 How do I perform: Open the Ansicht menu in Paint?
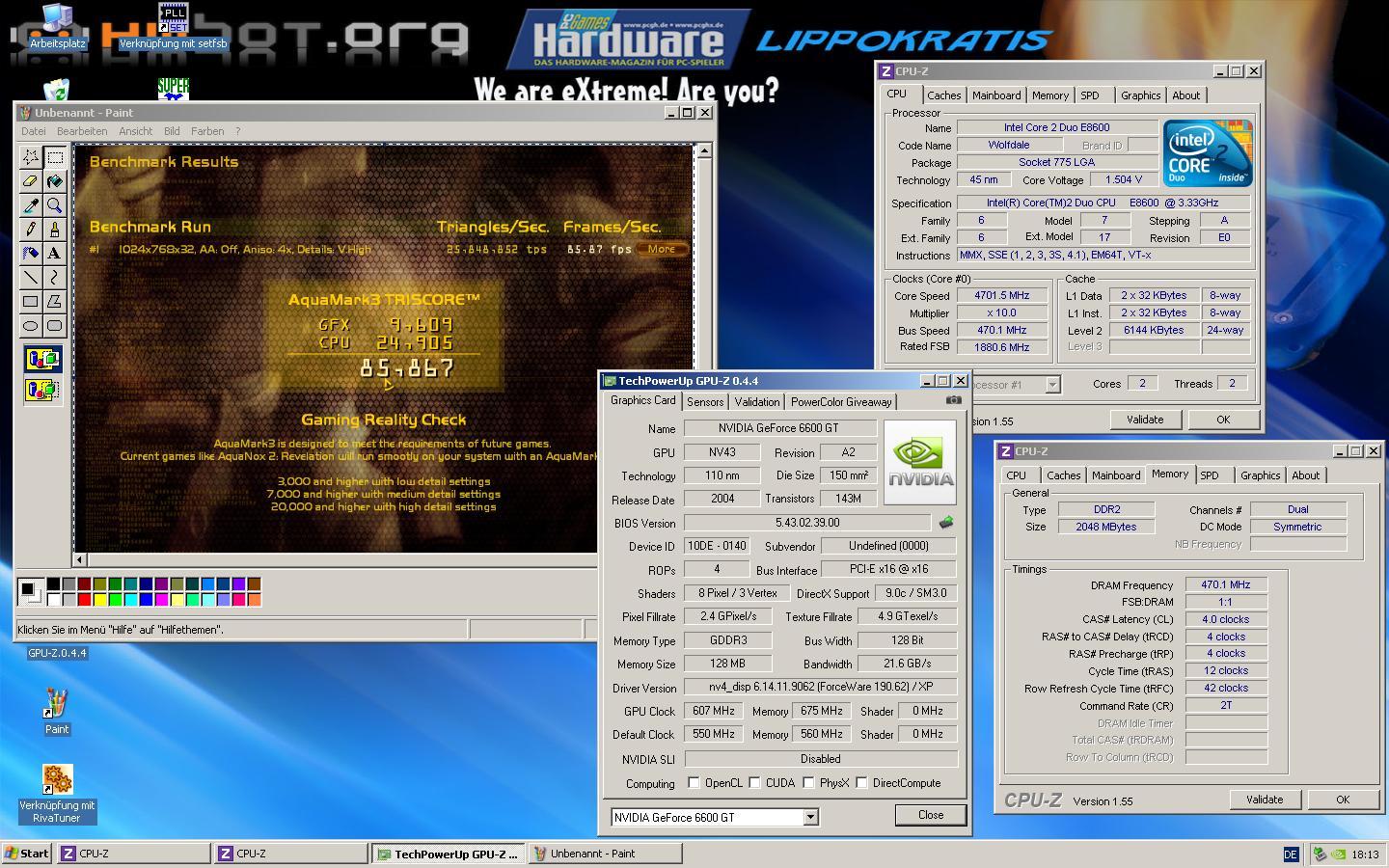click(x=135, y=131)
